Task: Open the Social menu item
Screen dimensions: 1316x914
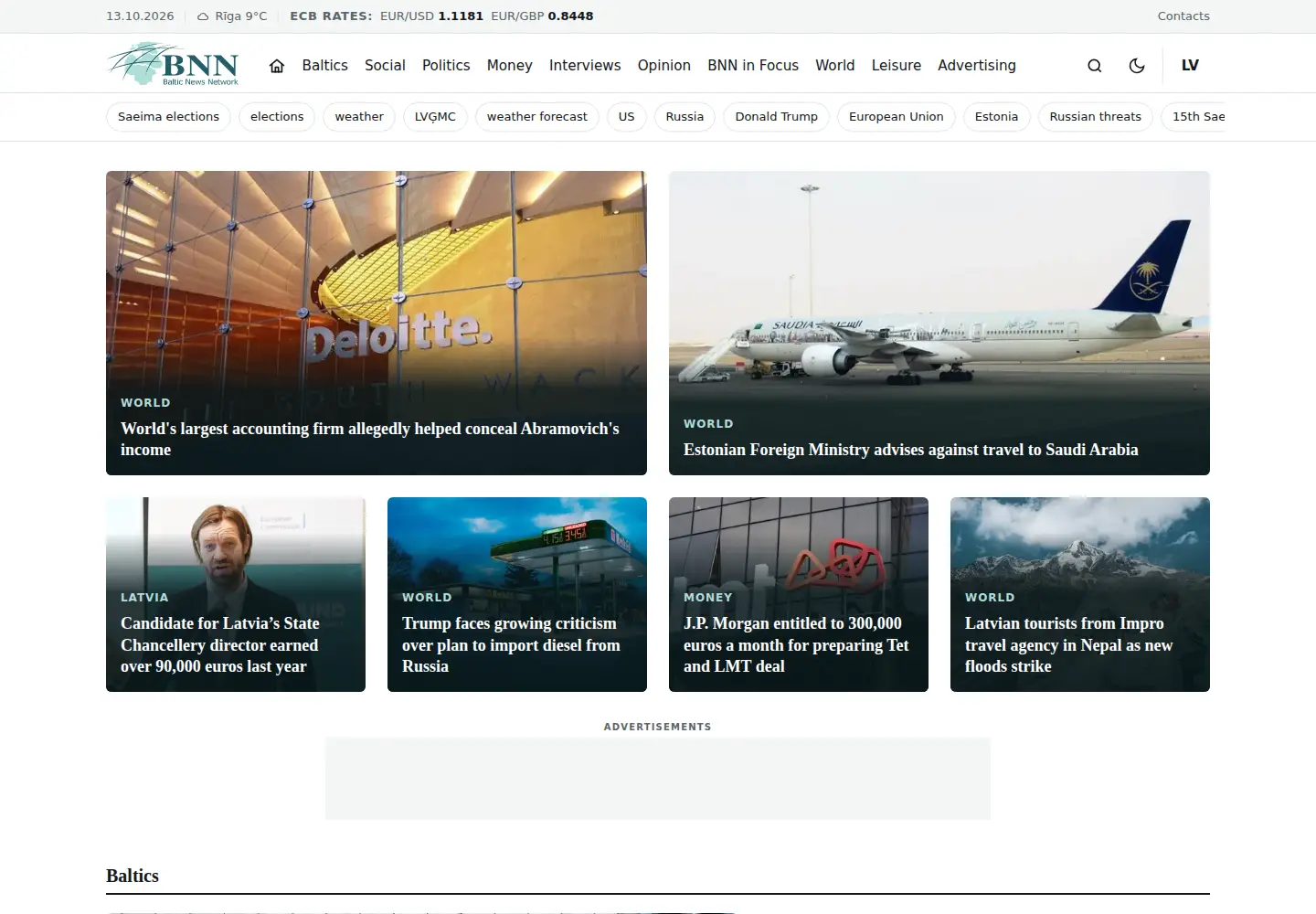Action: pos(385,66)
